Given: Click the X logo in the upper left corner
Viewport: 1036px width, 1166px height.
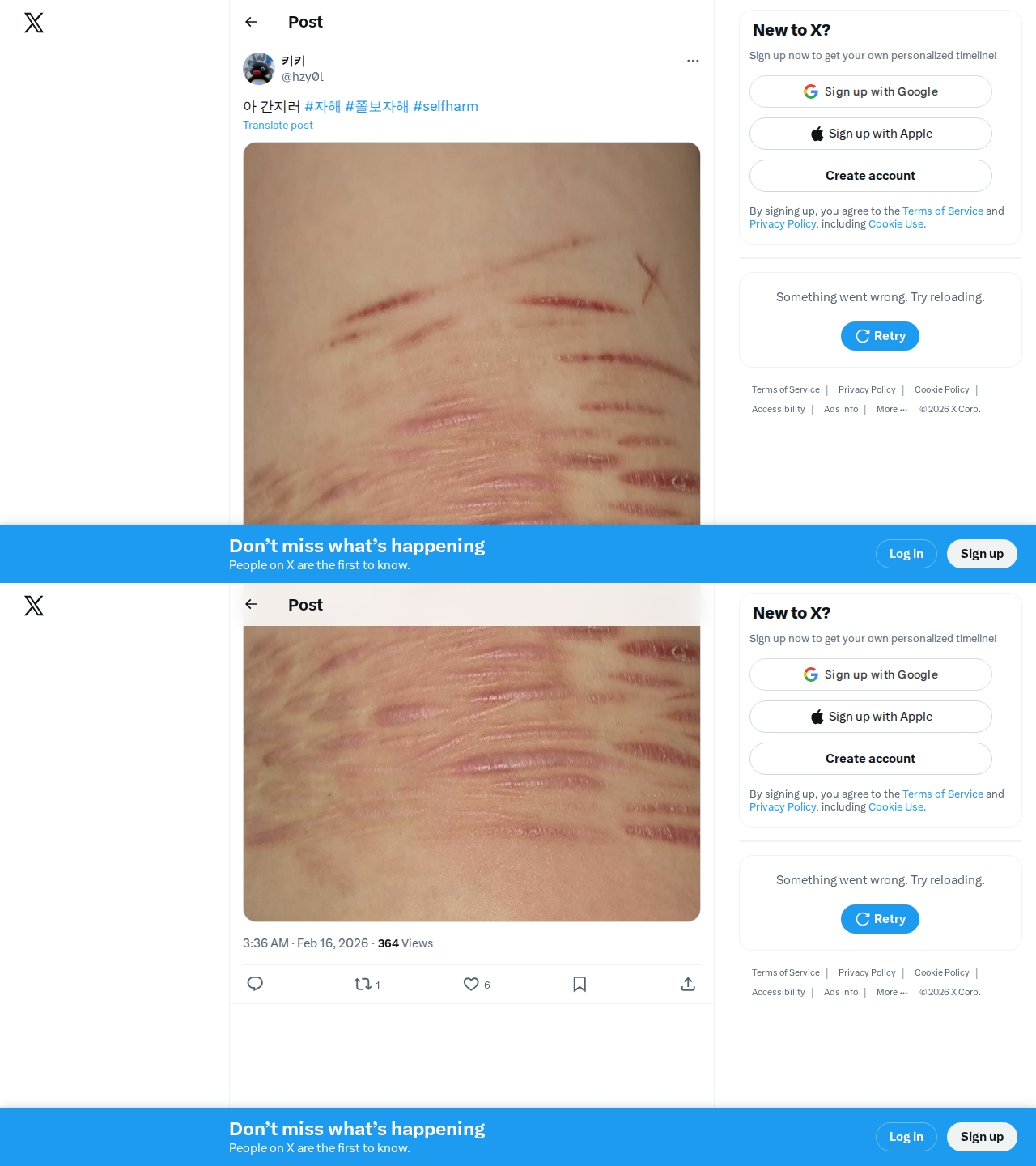Looking at the screenshot, I should tap(34, 23).
